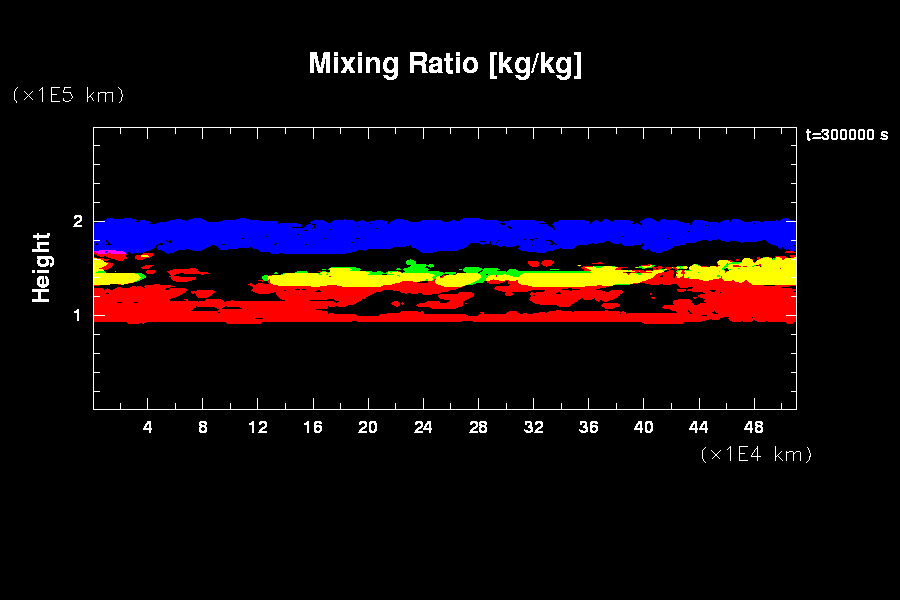Click the x-axis tick label '32'
The image size is (900, 600).
tap(533, 427)
